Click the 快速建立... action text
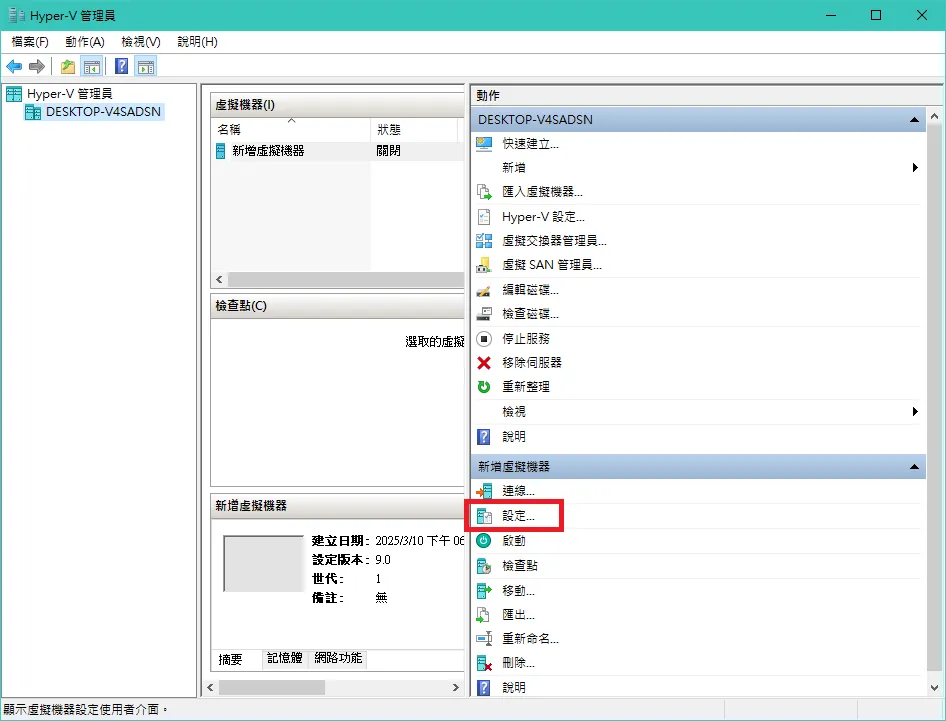The width and height of the screenshot is (946, 721). coord(530,144)
